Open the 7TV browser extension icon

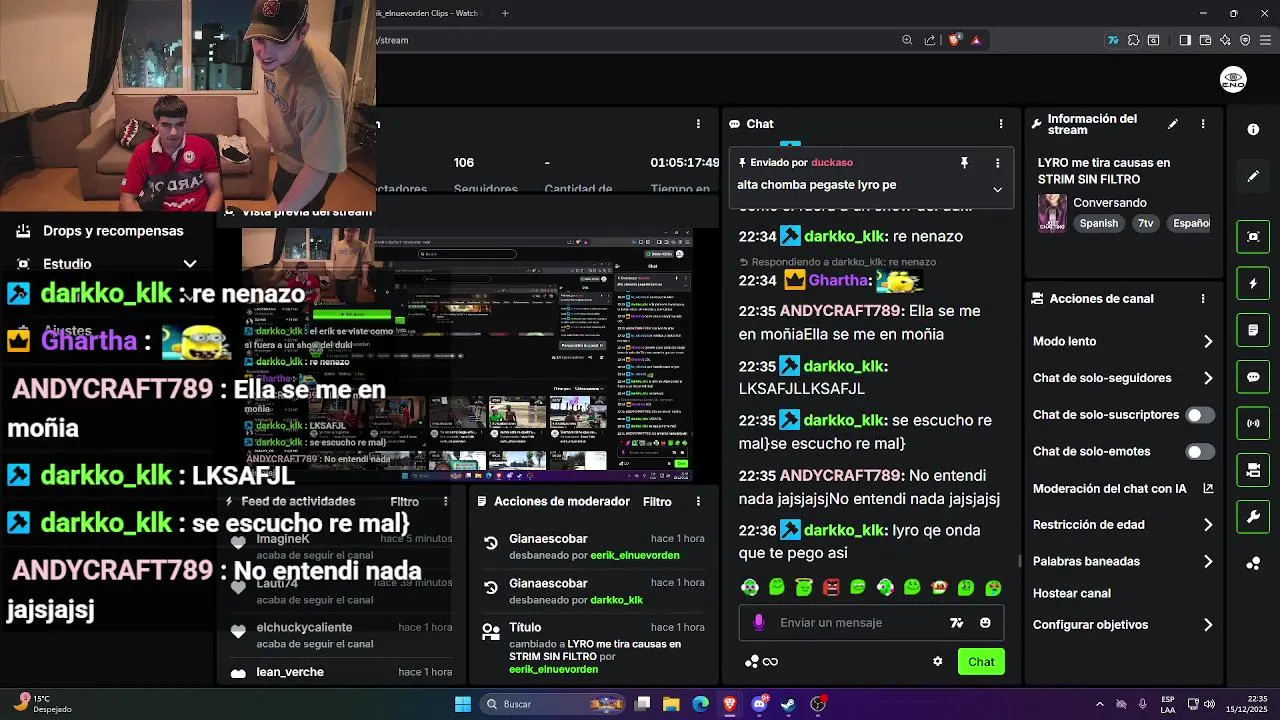point(1113,40)
